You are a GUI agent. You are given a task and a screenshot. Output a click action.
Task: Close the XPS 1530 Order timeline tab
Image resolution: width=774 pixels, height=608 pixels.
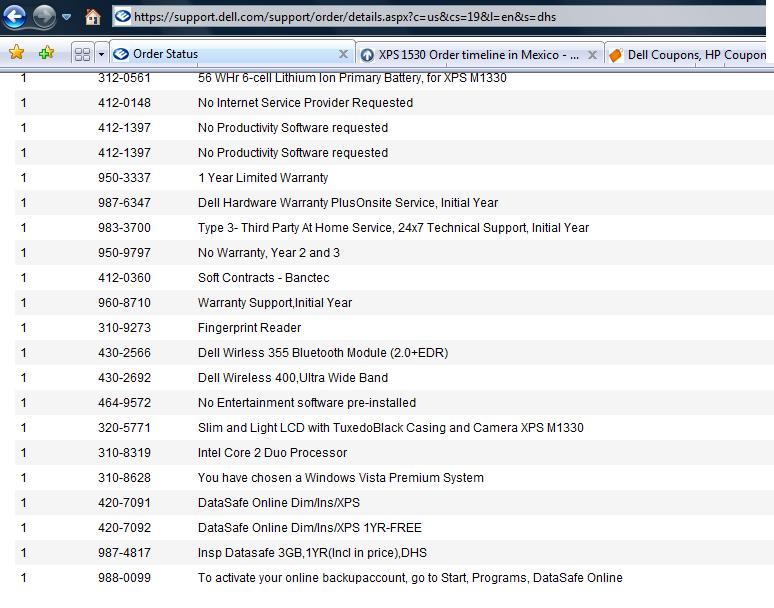[592, 55]
